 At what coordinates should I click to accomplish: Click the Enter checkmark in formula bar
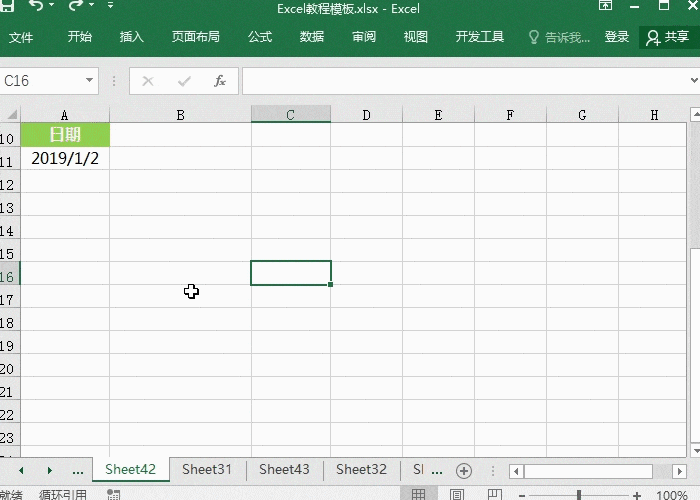(183, 81)
